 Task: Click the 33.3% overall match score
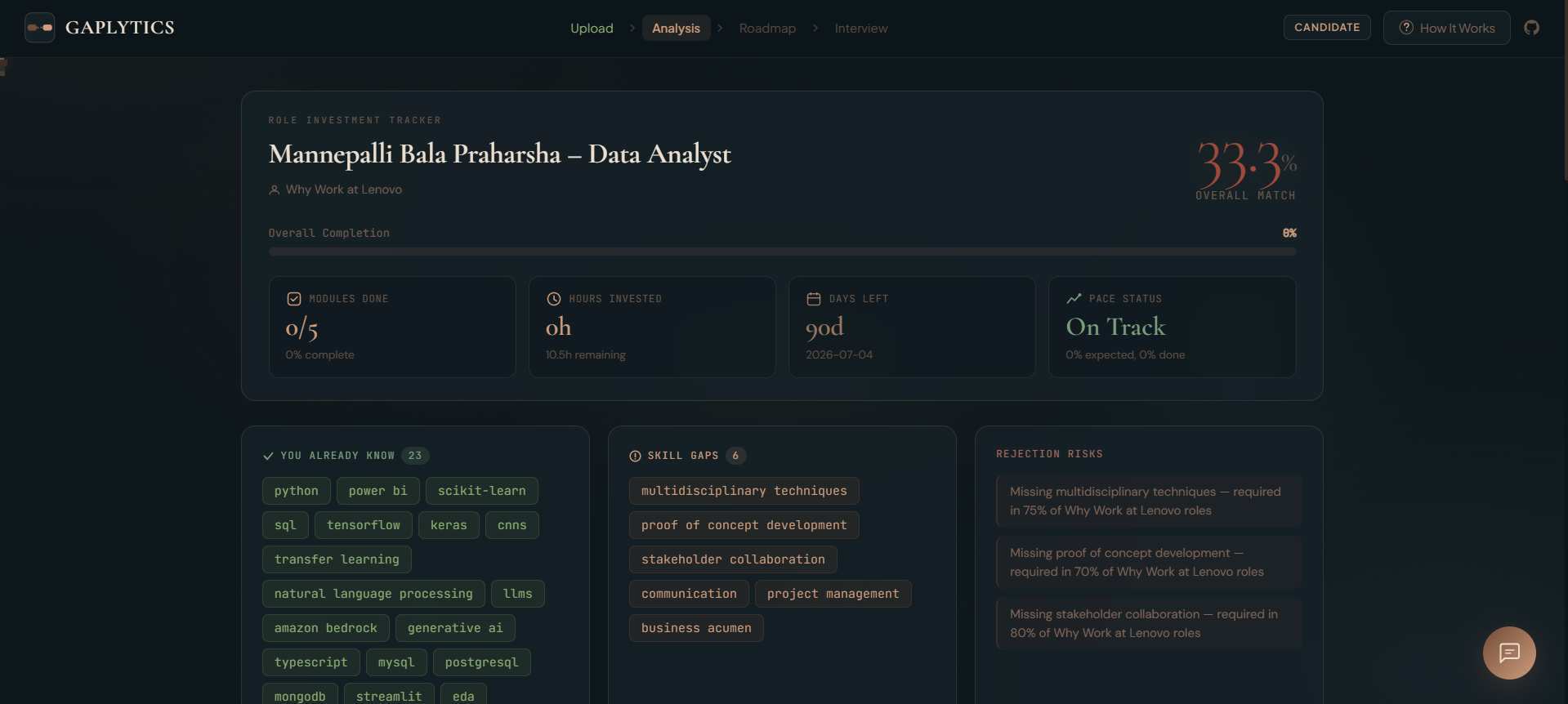point(1246,164)
